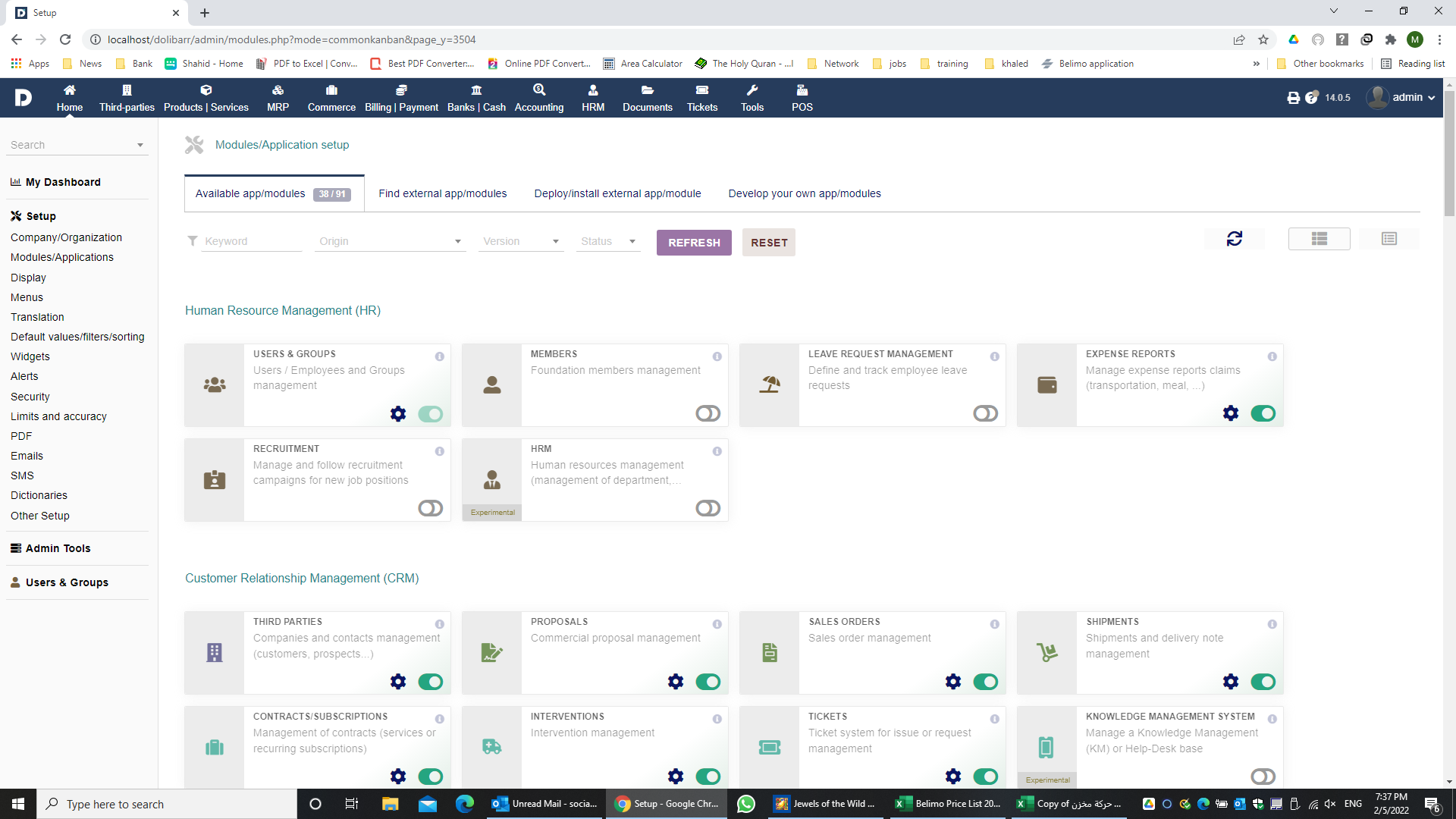The width and height of the screenshot is (1456, 819).
Task: Switch to list view icon
Action: tap(1389, 239)
